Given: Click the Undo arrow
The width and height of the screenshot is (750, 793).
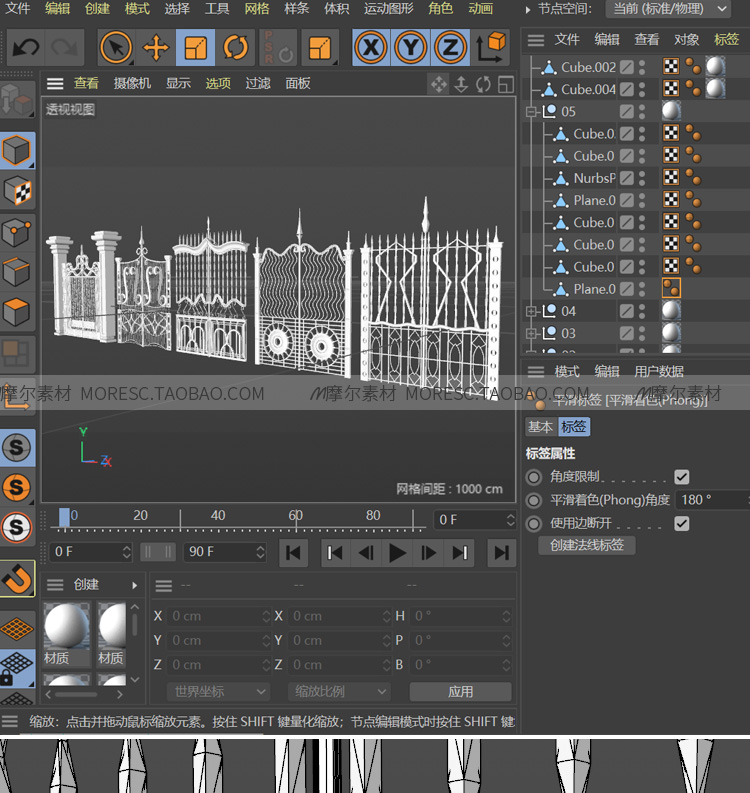Looking at the screenshot, I should point(27,47).
